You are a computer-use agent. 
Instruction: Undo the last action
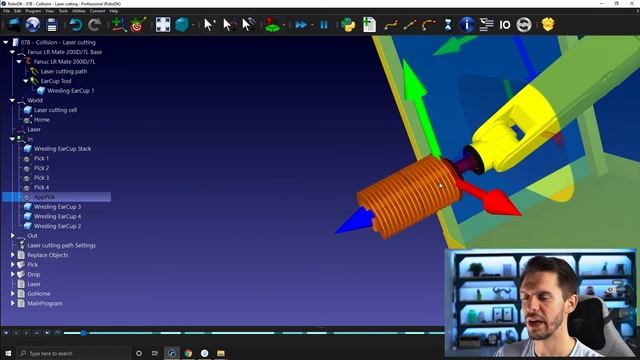click(x=76, y=25)
